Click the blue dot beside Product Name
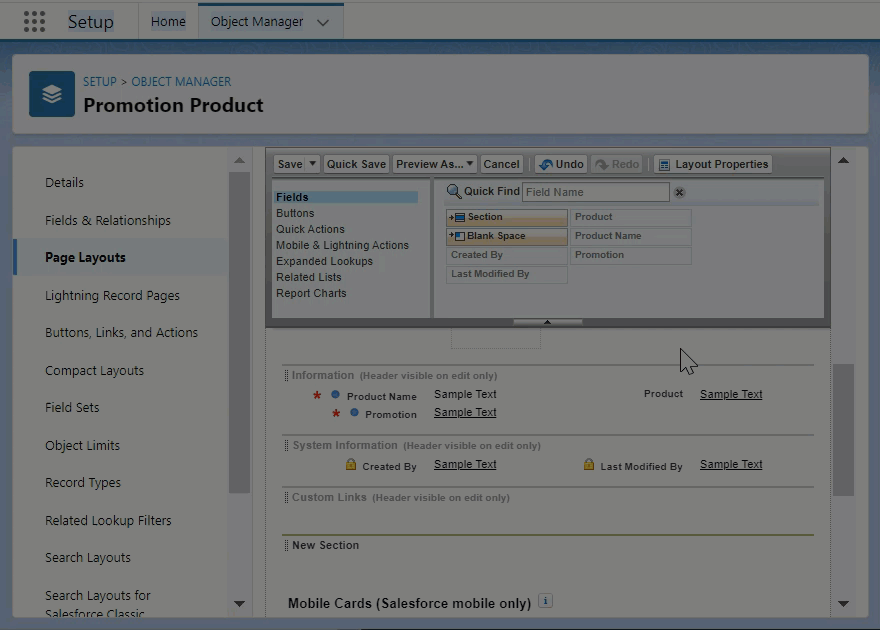Image resolution: width=880 pixels, height=630 pixels. 336,395
